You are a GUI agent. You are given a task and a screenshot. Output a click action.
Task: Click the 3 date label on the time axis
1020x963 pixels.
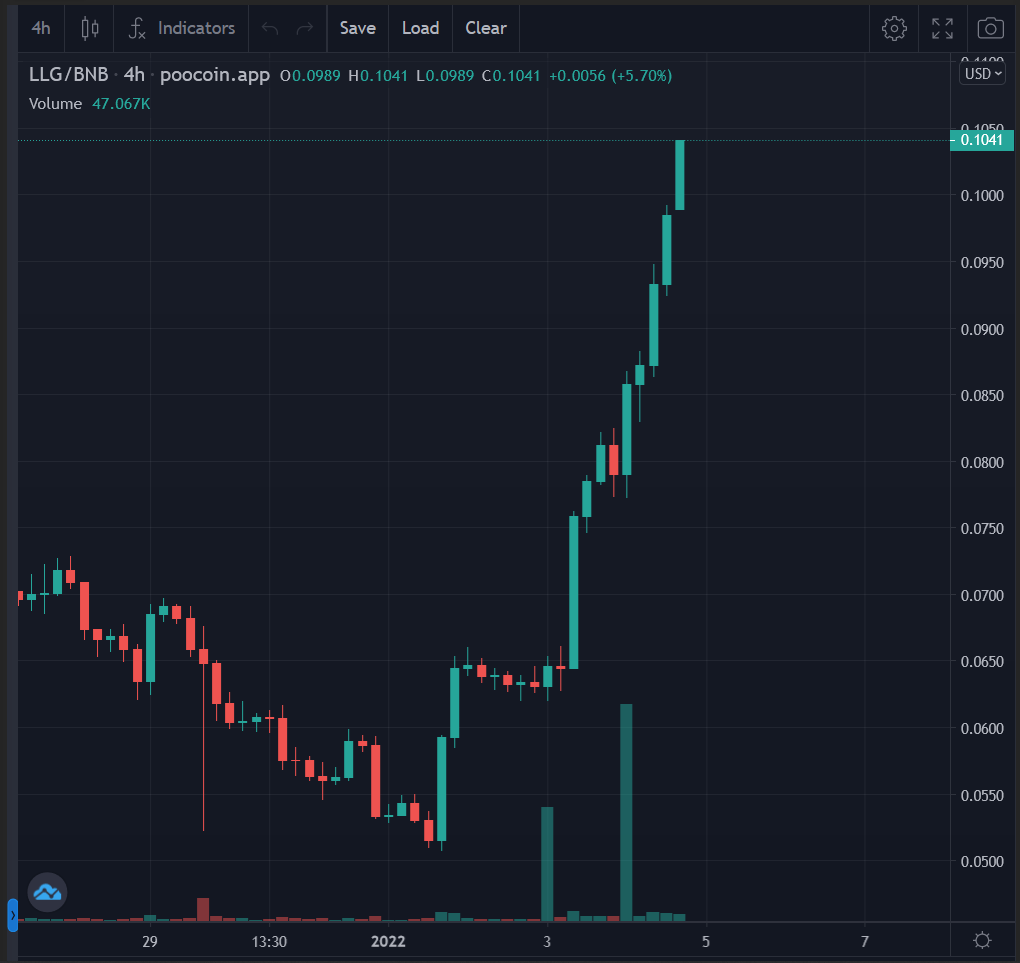[547, 941]
